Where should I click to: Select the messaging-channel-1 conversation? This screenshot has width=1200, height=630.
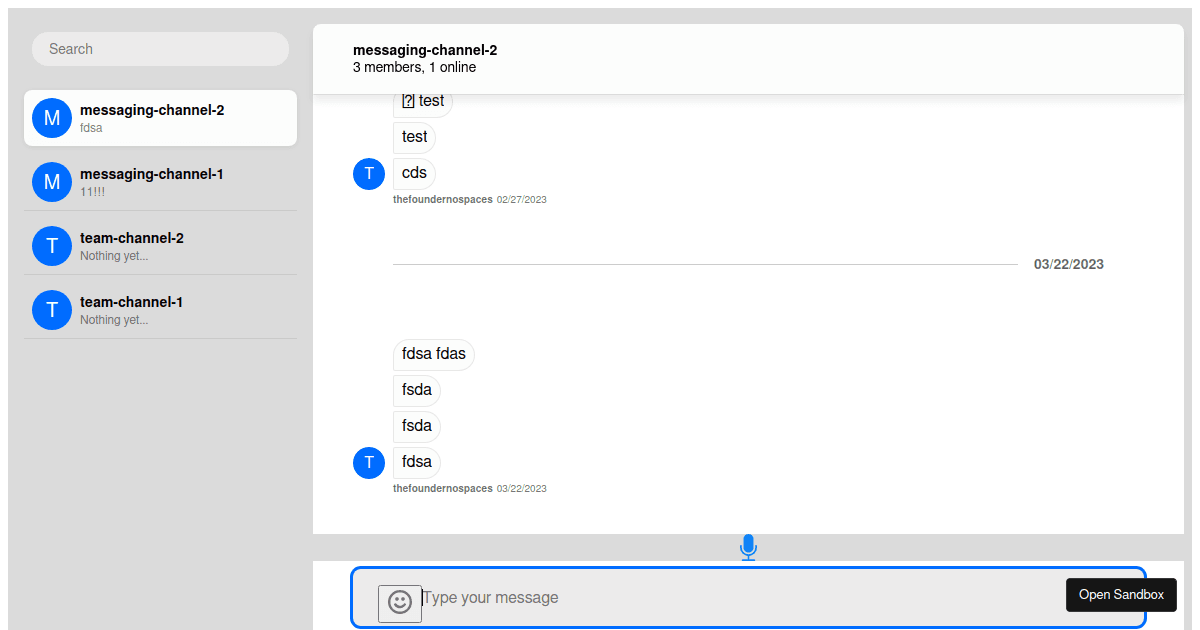tap(160, 182)
